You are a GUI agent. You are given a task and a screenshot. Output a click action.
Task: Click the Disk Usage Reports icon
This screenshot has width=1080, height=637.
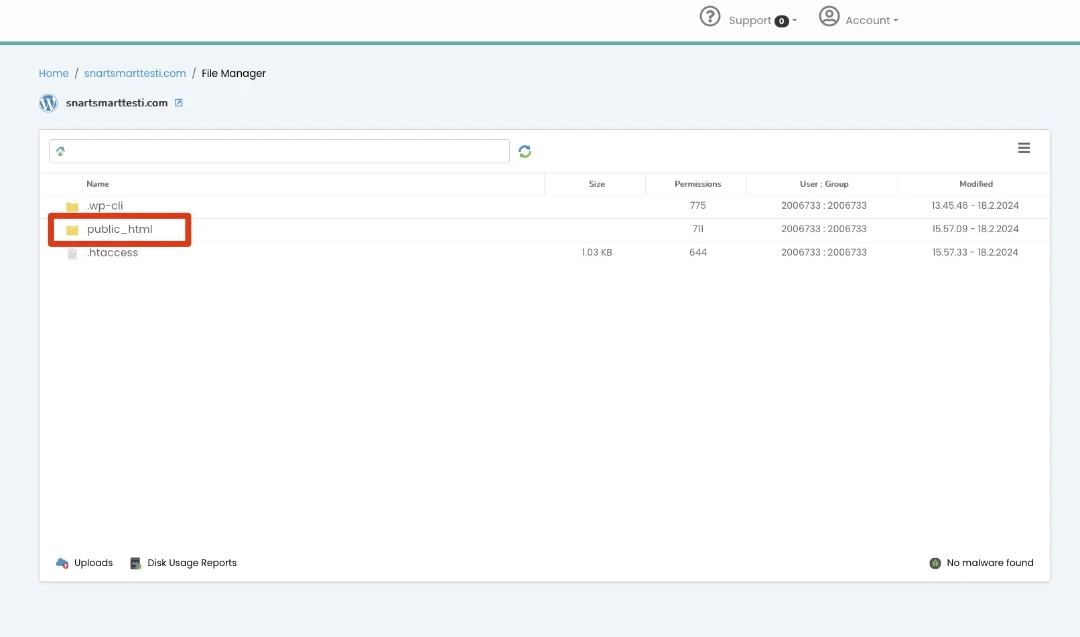click(136, 563)
